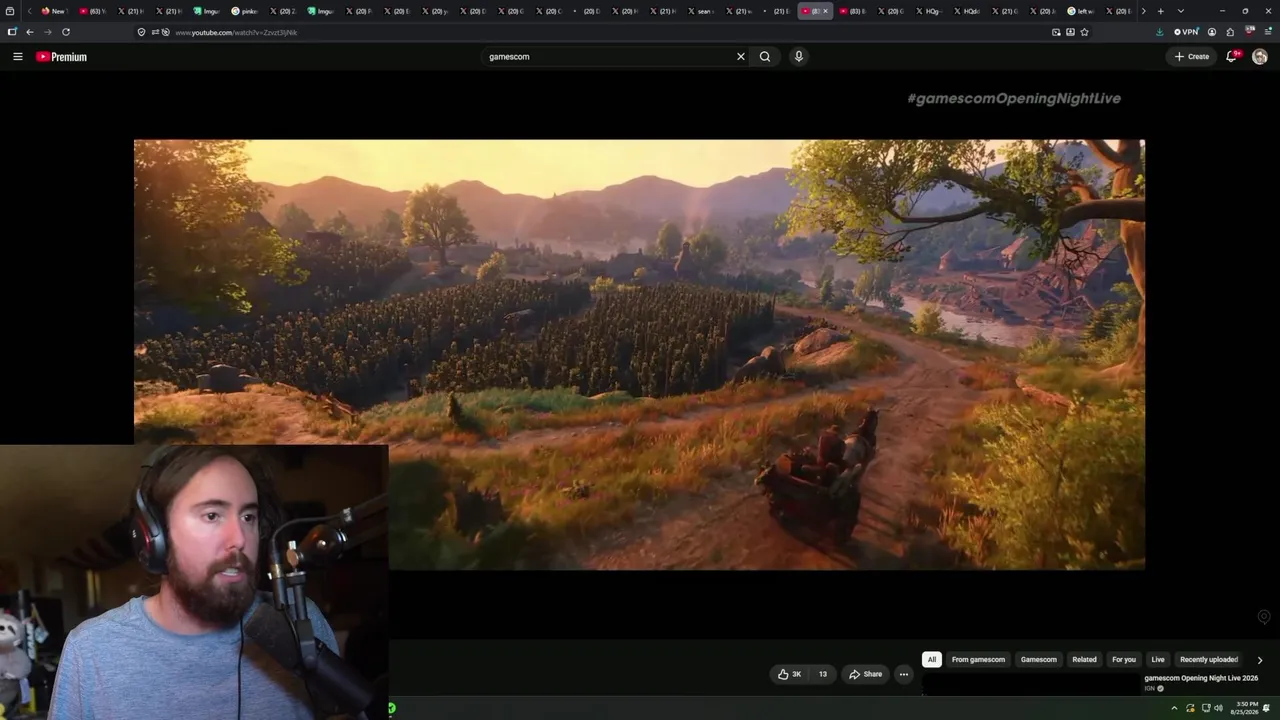
Task: Open browser downloads arrow
Action: 1159,32
